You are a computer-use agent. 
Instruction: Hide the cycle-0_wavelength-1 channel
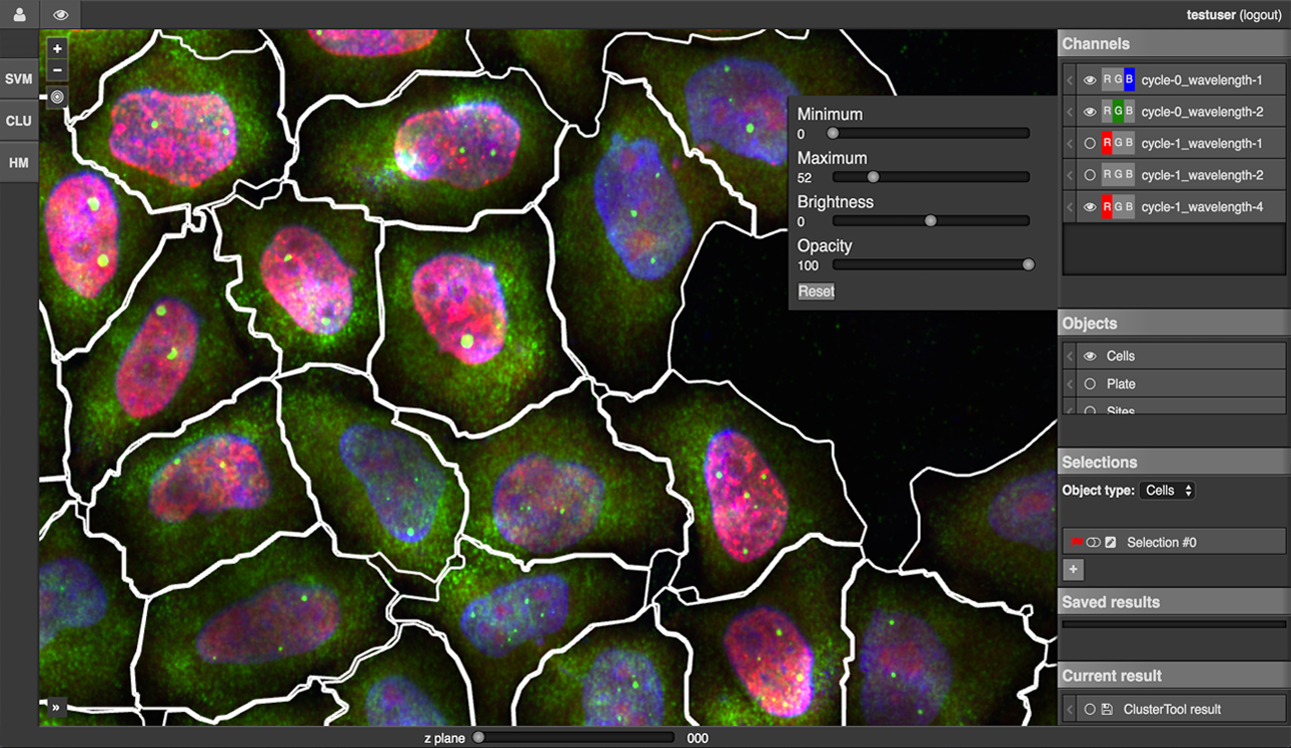coord(1090,80)
